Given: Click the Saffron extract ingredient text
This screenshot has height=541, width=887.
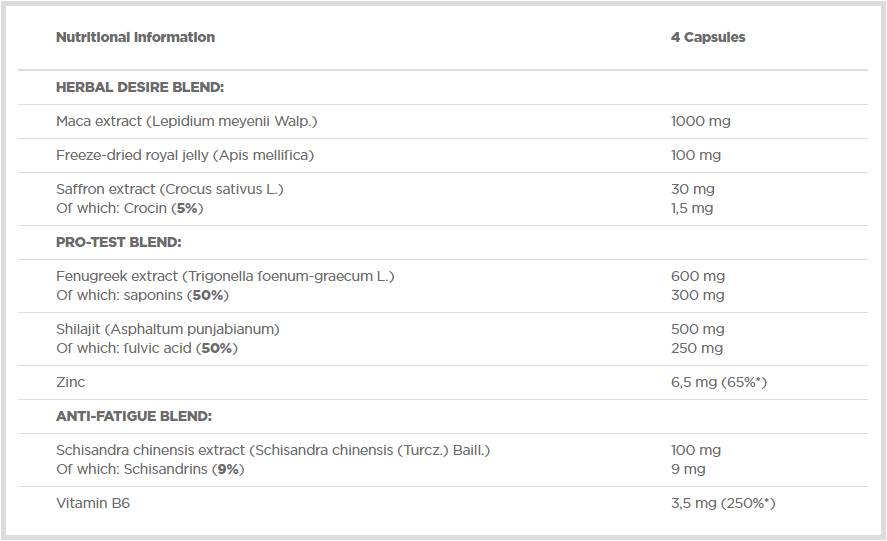Looking at the screenshot, I should coord(170,189).
